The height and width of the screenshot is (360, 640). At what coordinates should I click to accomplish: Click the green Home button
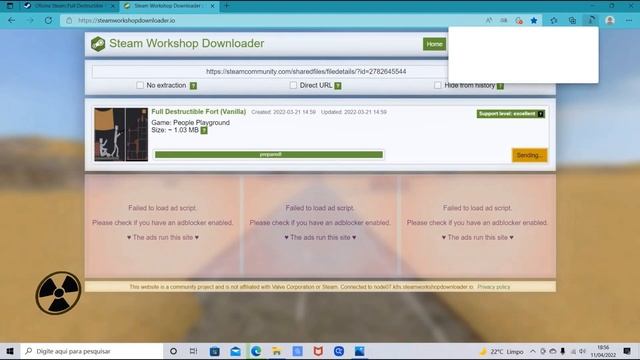pos(434,44)
